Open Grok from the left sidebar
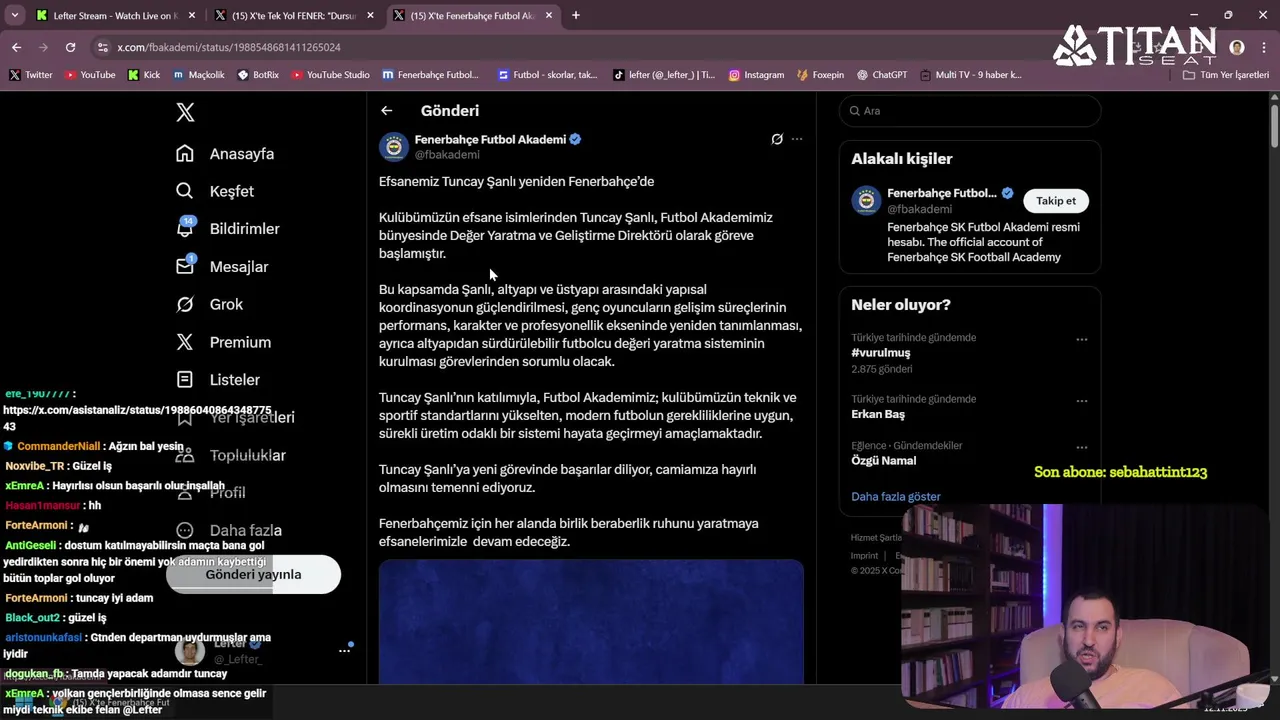The height and width of the screenshot is (720, 1280). point(209,304)
